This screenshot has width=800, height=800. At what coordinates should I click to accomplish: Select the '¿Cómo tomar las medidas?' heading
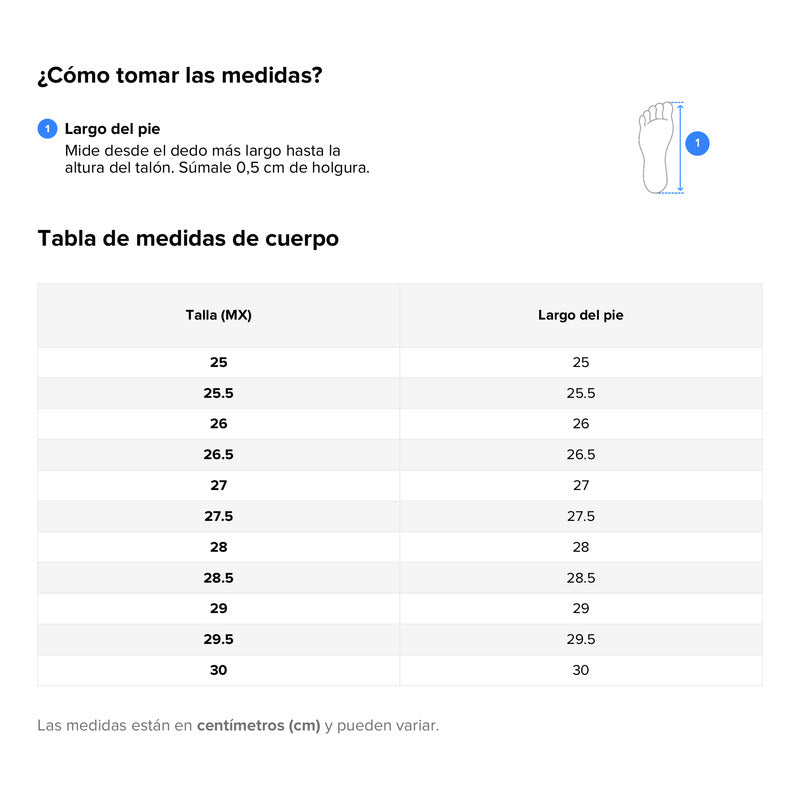(179, 76)
